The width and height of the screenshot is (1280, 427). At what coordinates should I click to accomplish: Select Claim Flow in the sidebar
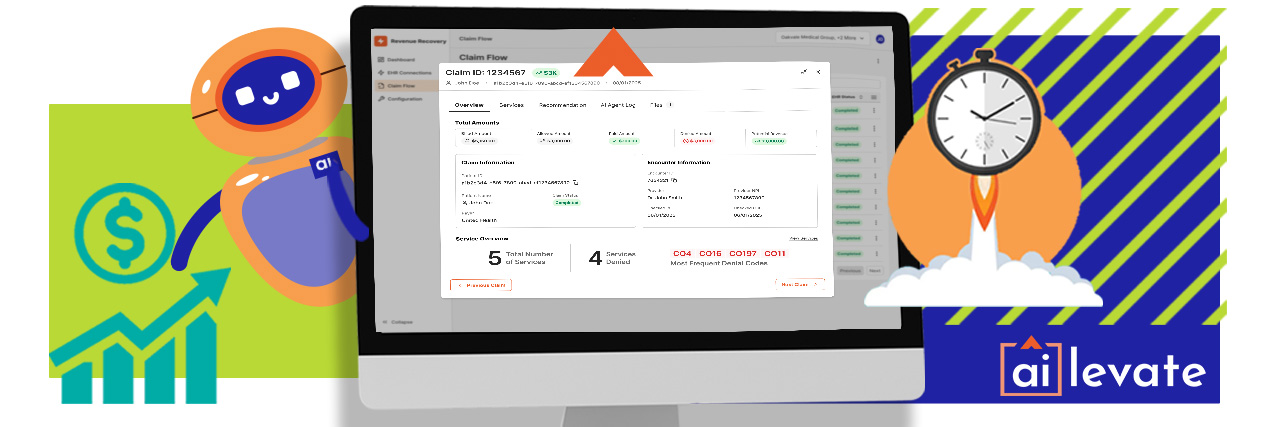pos(397,86)
